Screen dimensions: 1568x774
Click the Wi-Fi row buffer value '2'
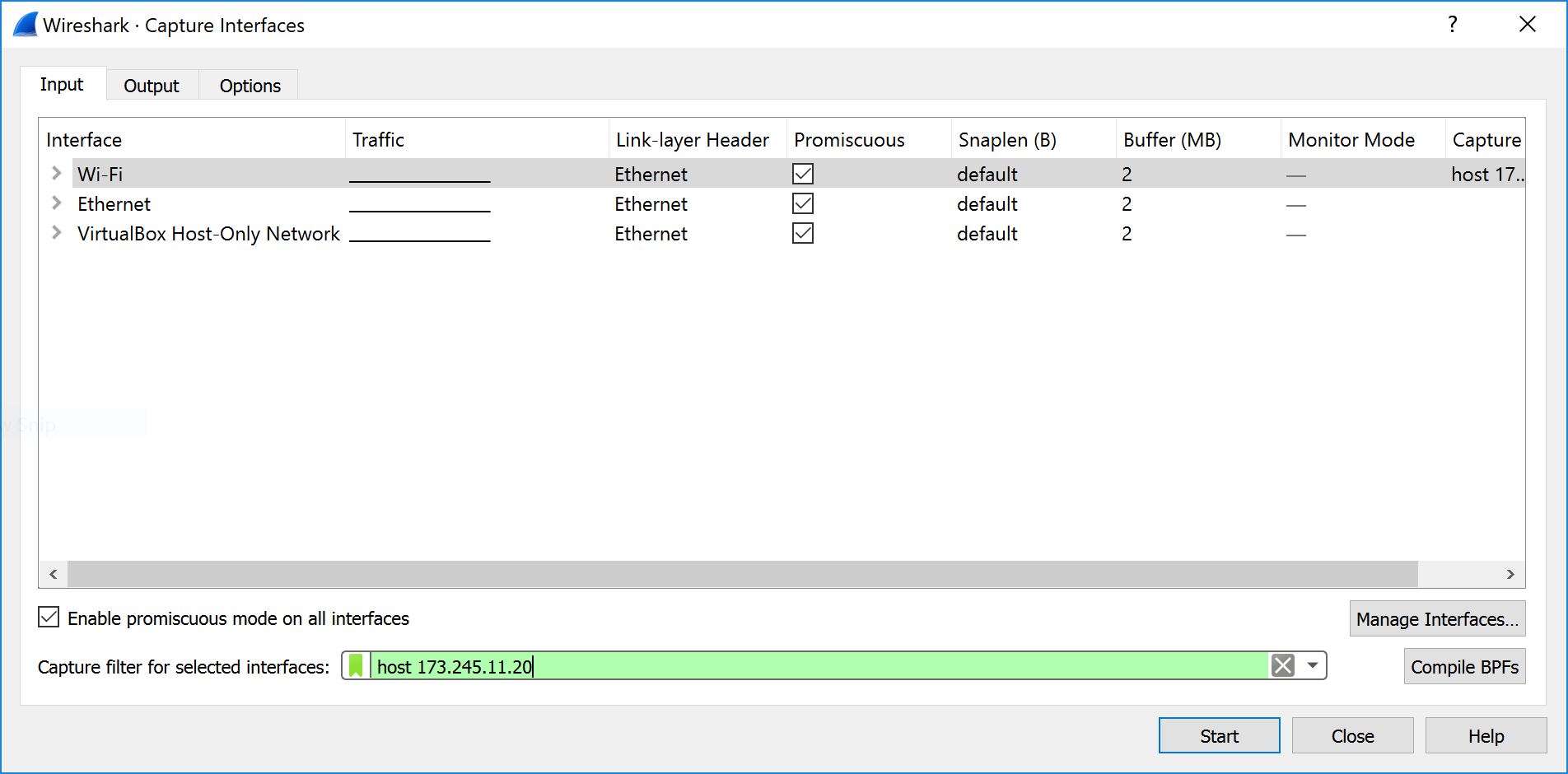tap(1127, 174)
